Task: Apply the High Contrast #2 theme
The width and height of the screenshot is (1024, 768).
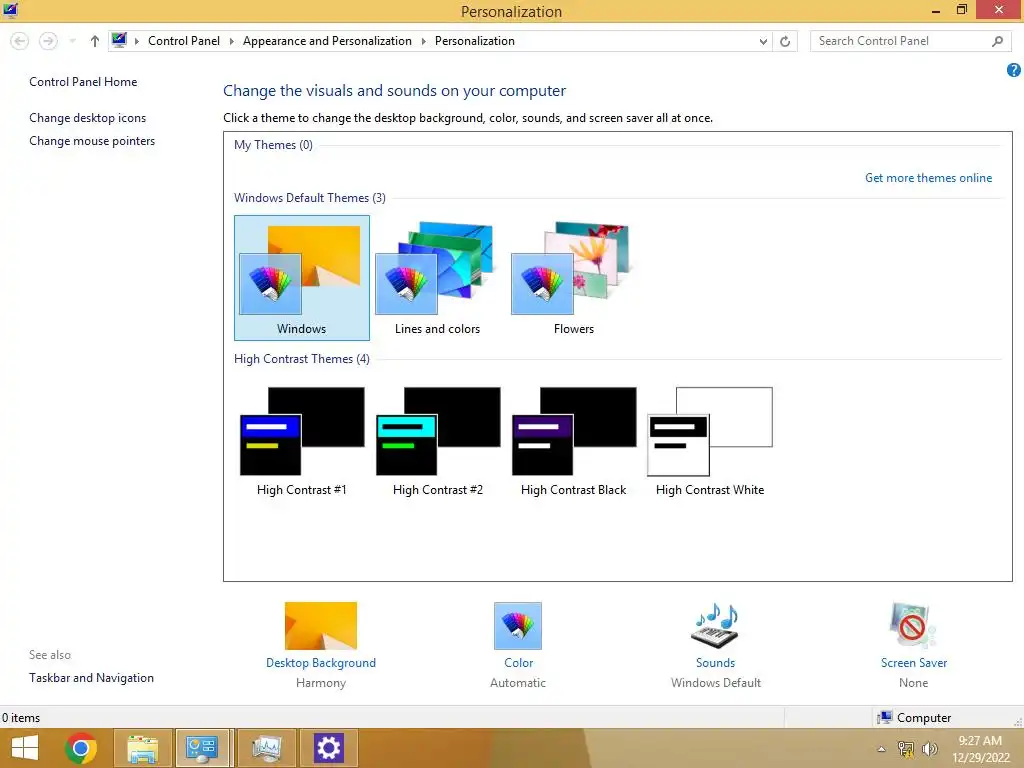Action: (x=438, y=441)
